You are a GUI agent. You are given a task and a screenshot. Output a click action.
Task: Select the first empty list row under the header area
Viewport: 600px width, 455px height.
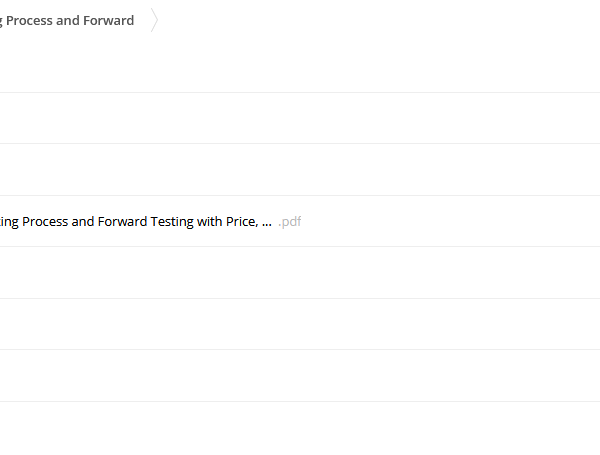pos(300,118)
